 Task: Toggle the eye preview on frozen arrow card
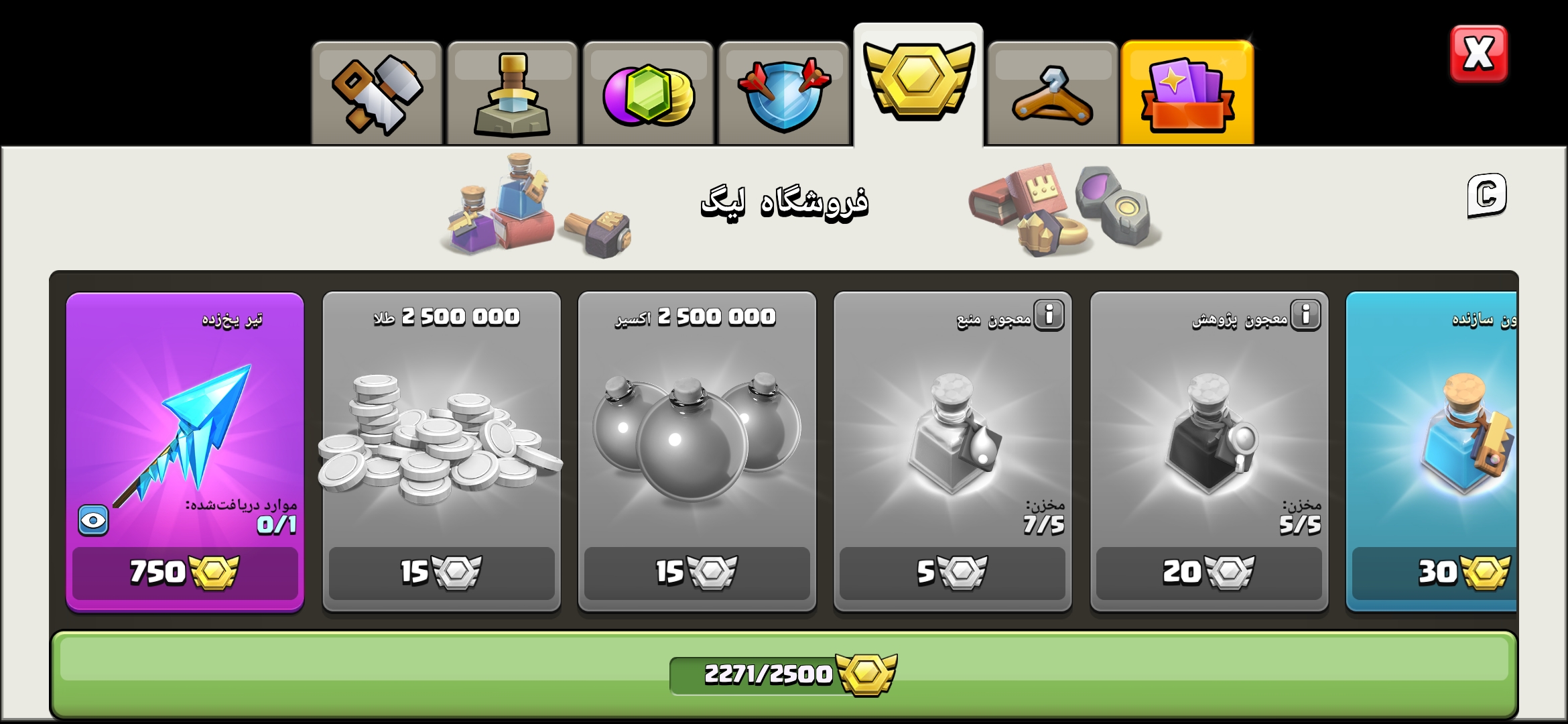click(x=93, y=520)
